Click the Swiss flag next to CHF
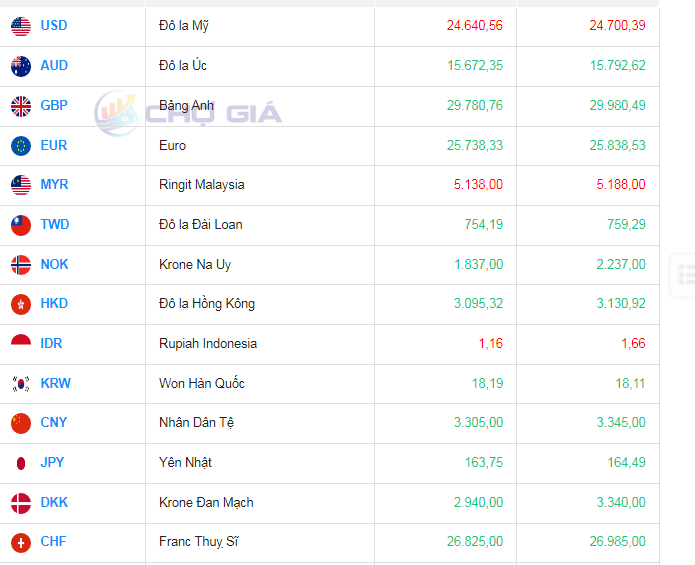 [x=21, y=542]
